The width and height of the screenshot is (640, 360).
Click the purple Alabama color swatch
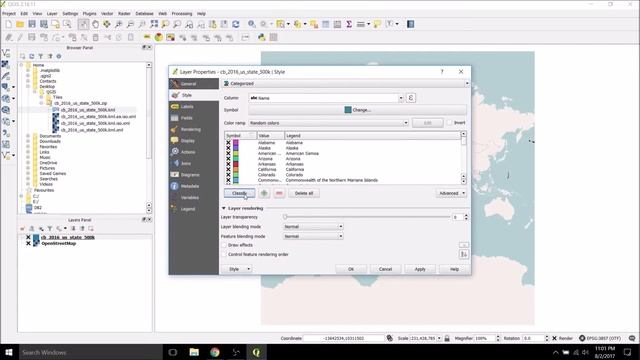(236, 143)
